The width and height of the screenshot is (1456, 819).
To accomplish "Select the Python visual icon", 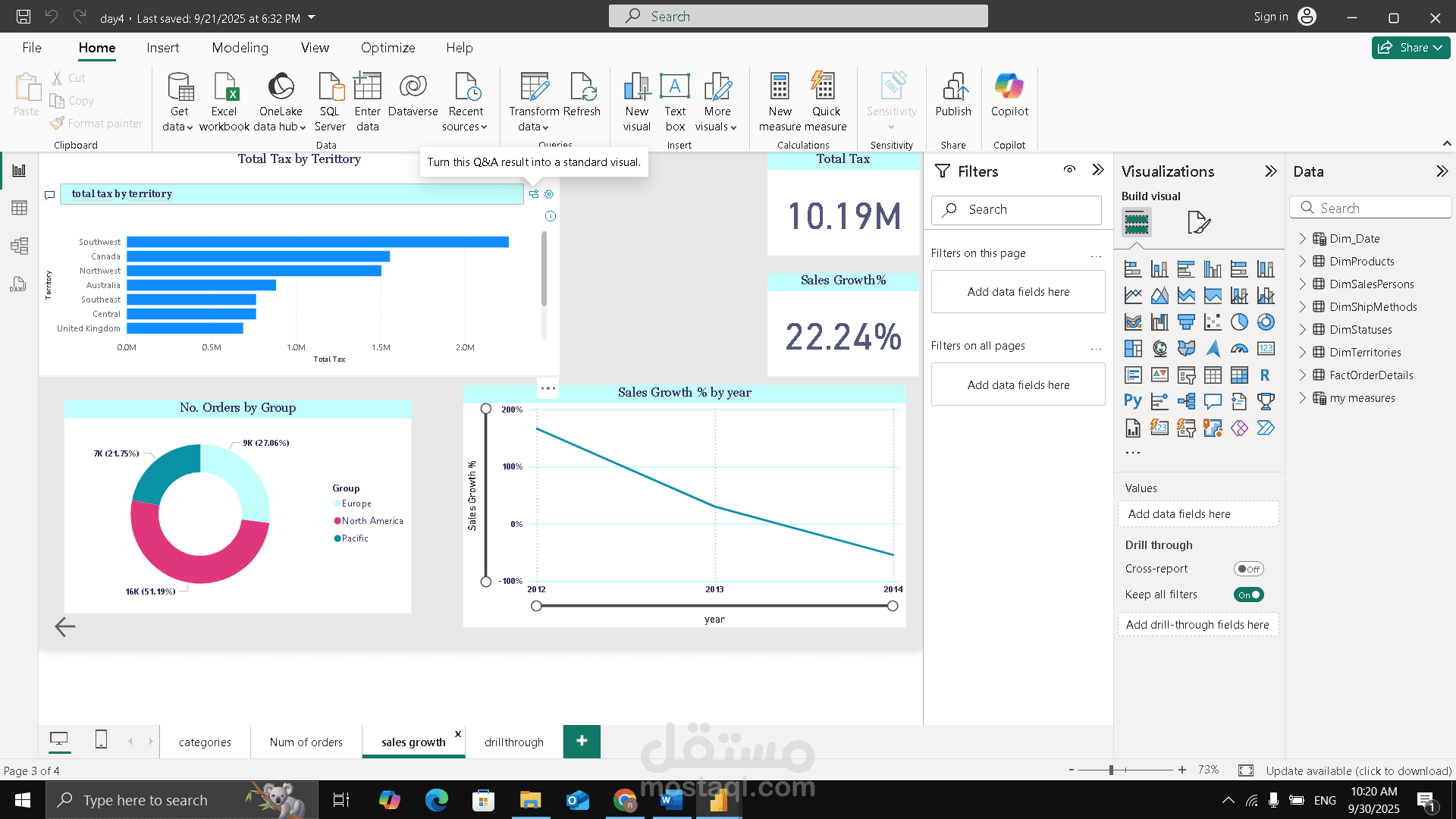I will [1133, 401].
